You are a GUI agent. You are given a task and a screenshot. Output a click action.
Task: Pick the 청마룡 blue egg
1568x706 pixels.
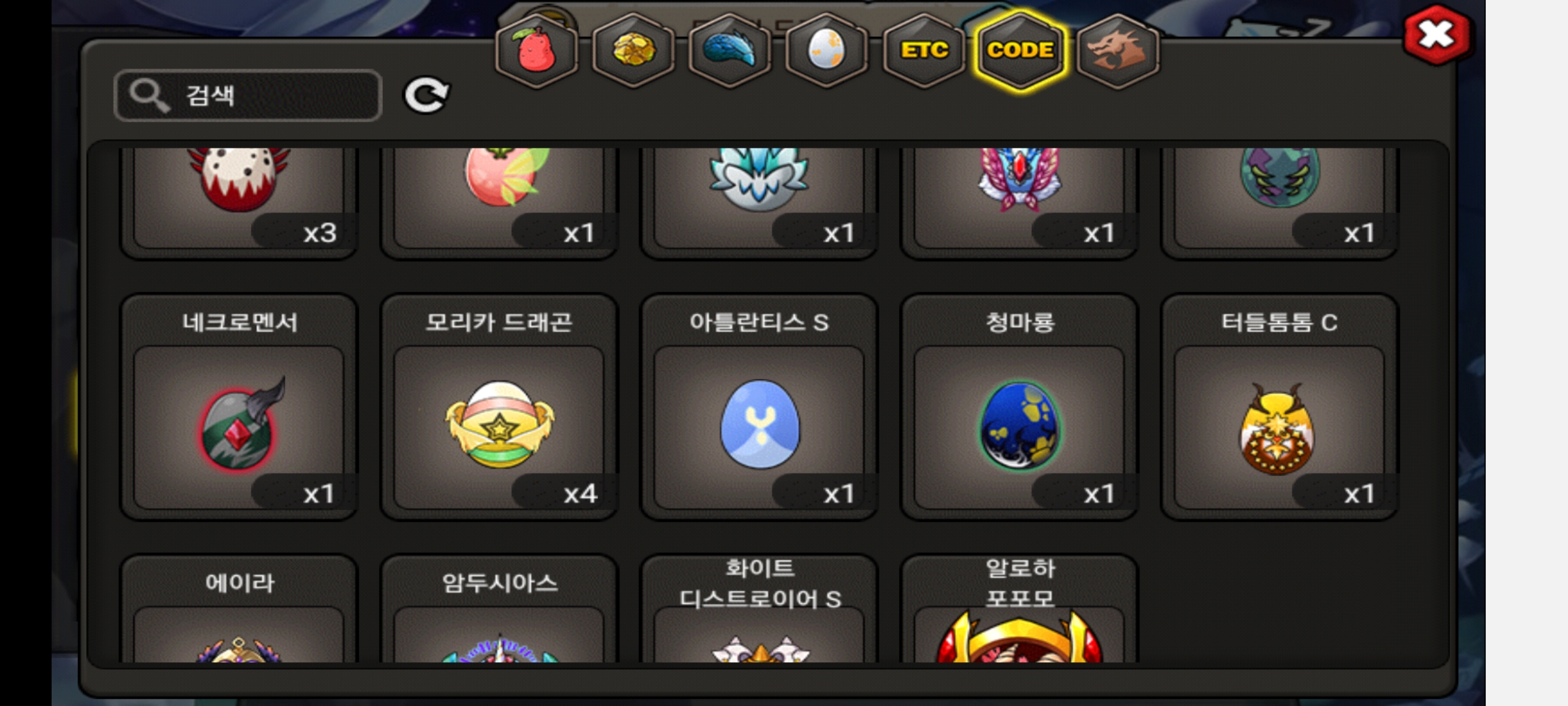[x=1019, y=407]
